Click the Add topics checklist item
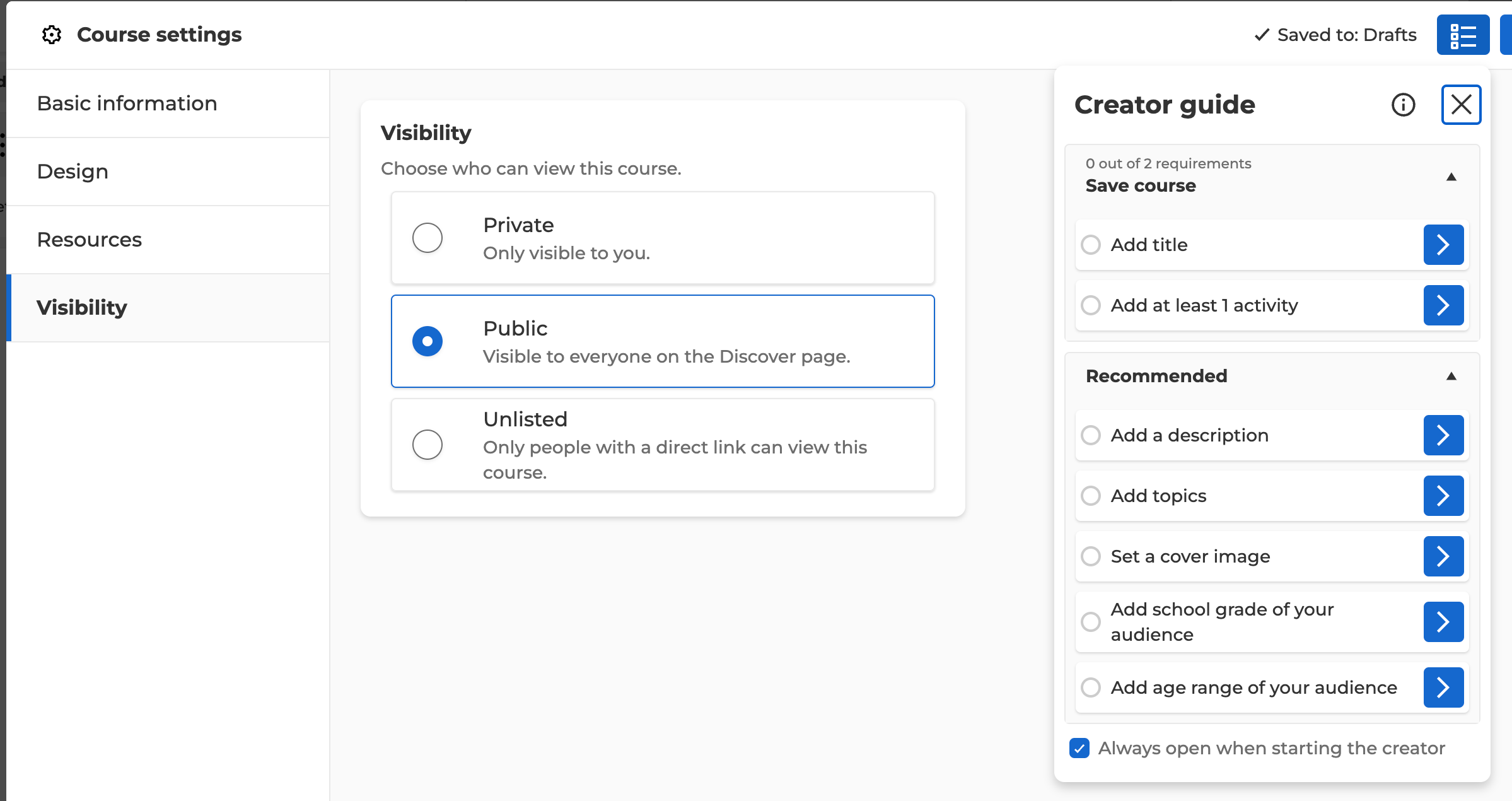Image resolution: width=1512 pixels, height=801 pixels. pyautogui.click(x=1158, y=496)
